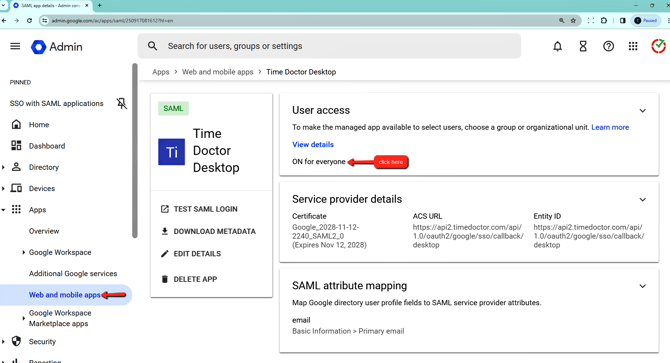This screenshot has height=363, width=670.
Task: Click the sidebar vertical scrollbar
Action: tap(135, 150)
